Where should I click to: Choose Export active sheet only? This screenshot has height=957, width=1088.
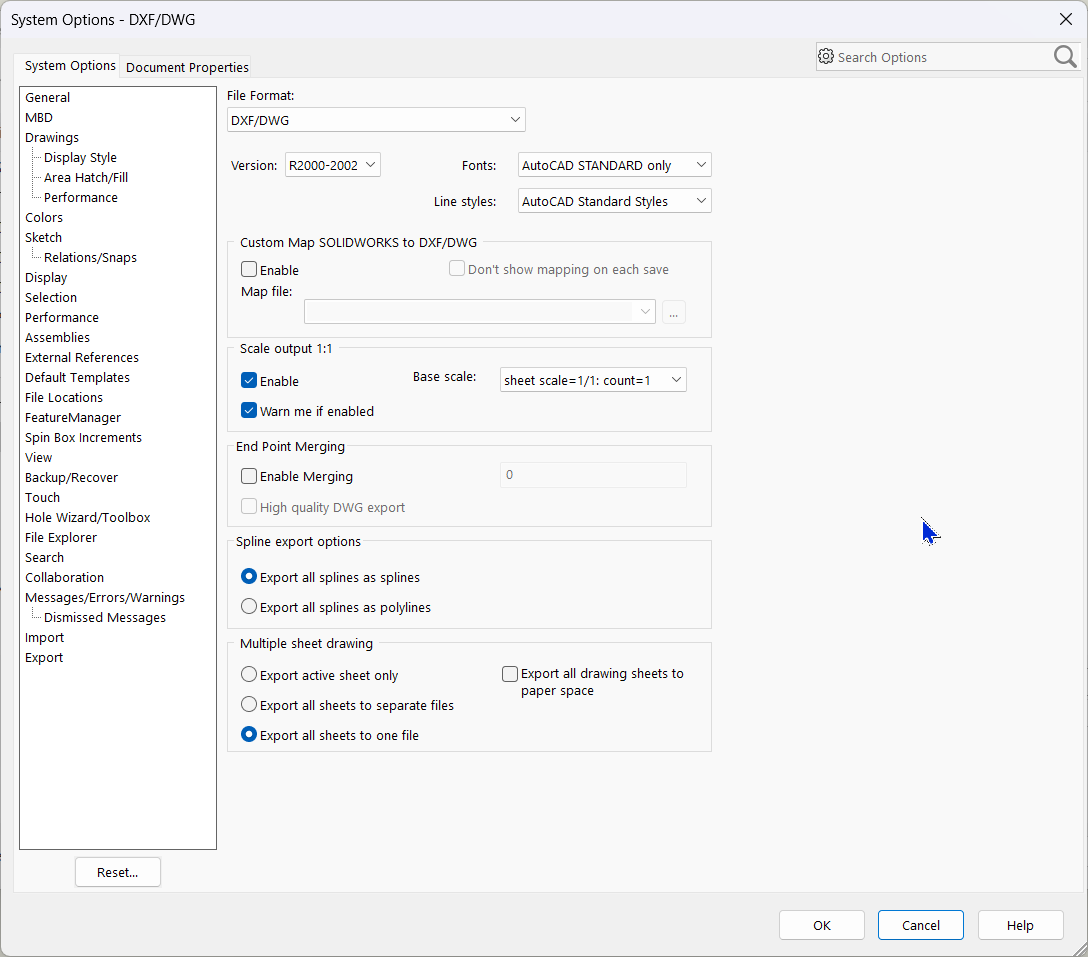pyautogui.click(x=248, y=674)
